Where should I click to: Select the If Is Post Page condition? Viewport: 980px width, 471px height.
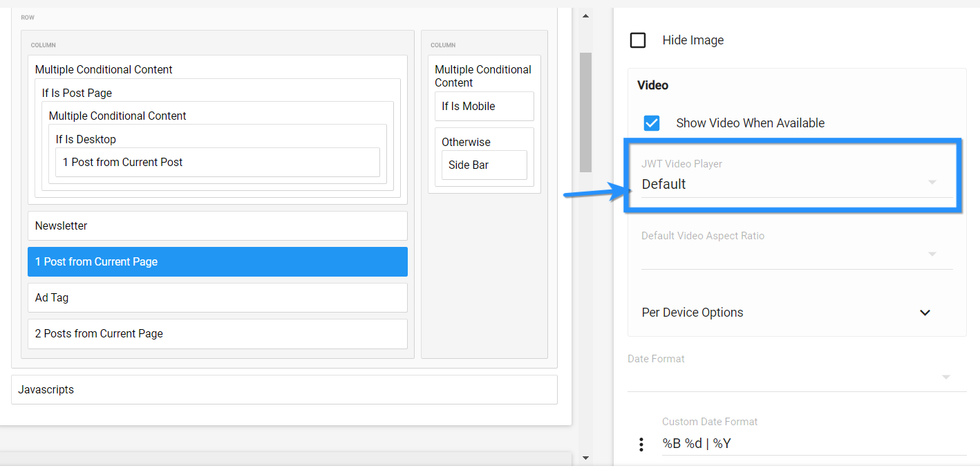click(77, 93)
